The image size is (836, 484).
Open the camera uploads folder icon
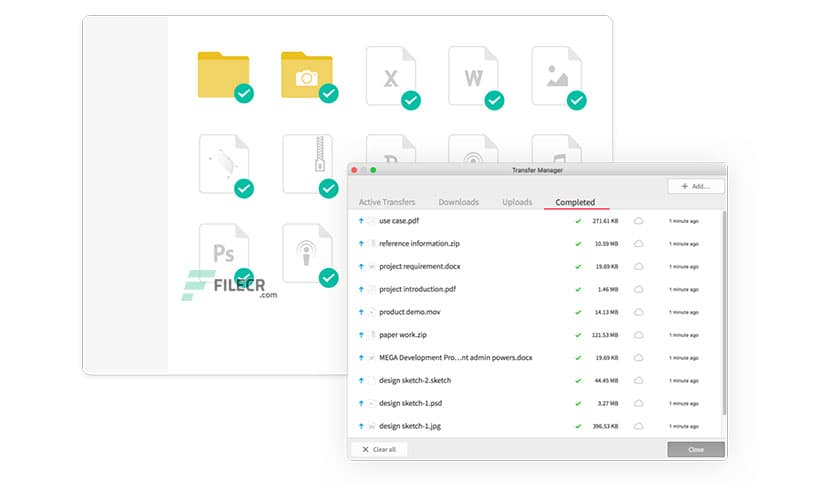[x=307, y=75]
